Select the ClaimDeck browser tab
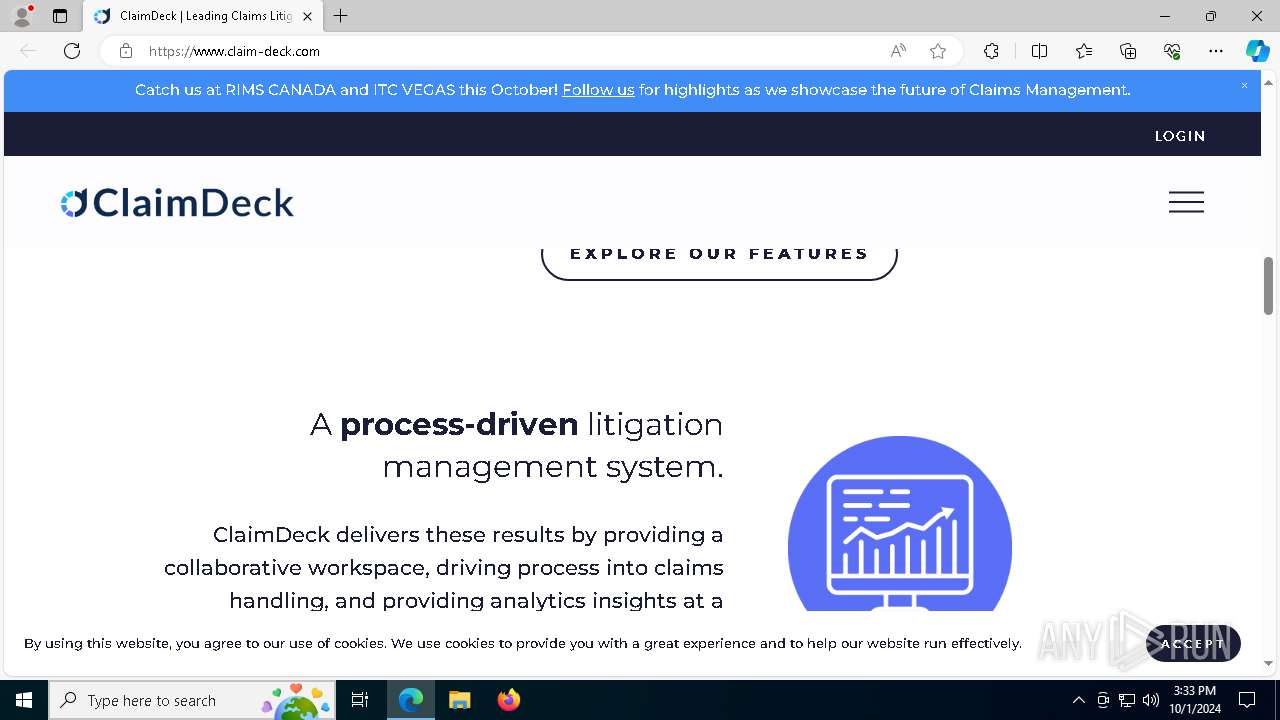 [x=203, y=16]
